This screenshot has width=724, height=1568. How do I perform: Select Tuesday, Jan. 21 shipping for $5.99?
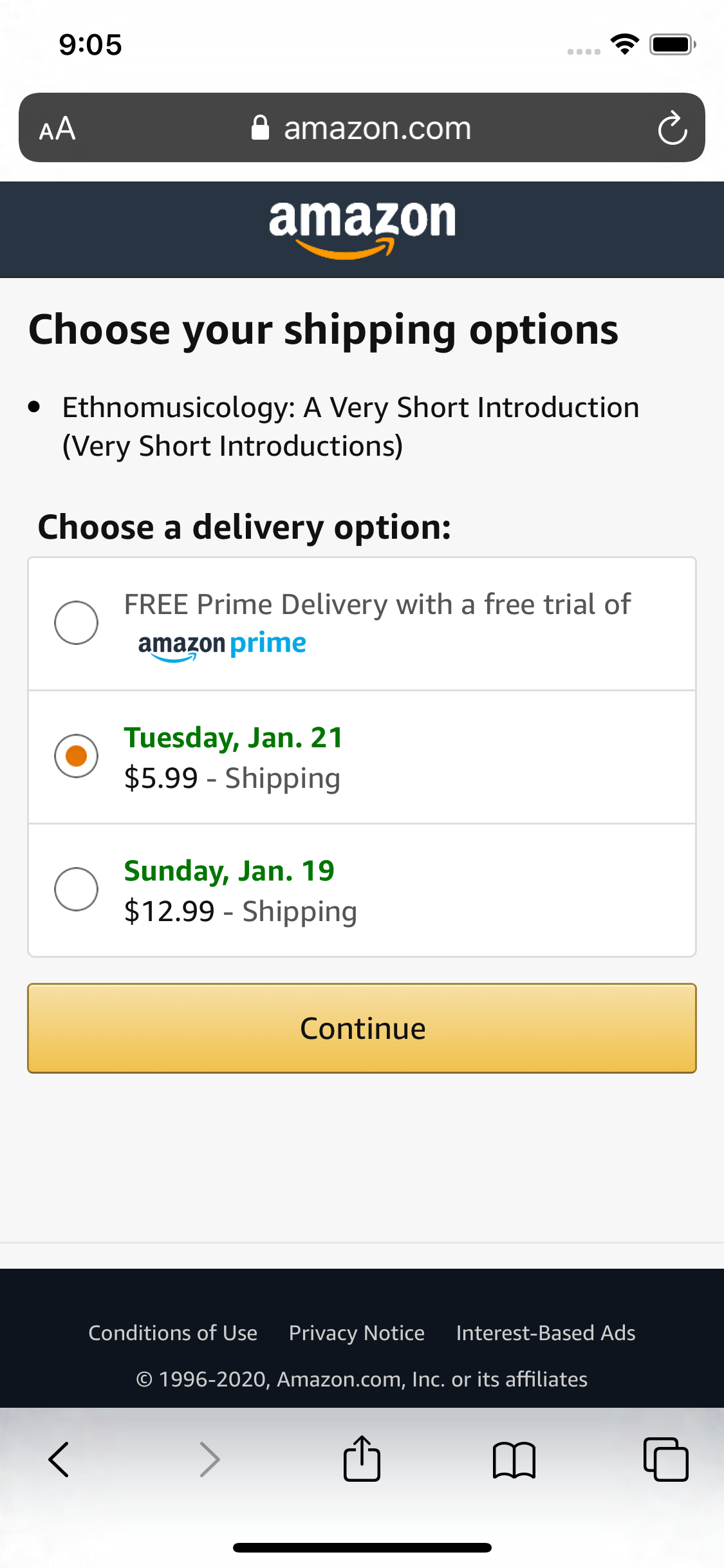(75, 756)
